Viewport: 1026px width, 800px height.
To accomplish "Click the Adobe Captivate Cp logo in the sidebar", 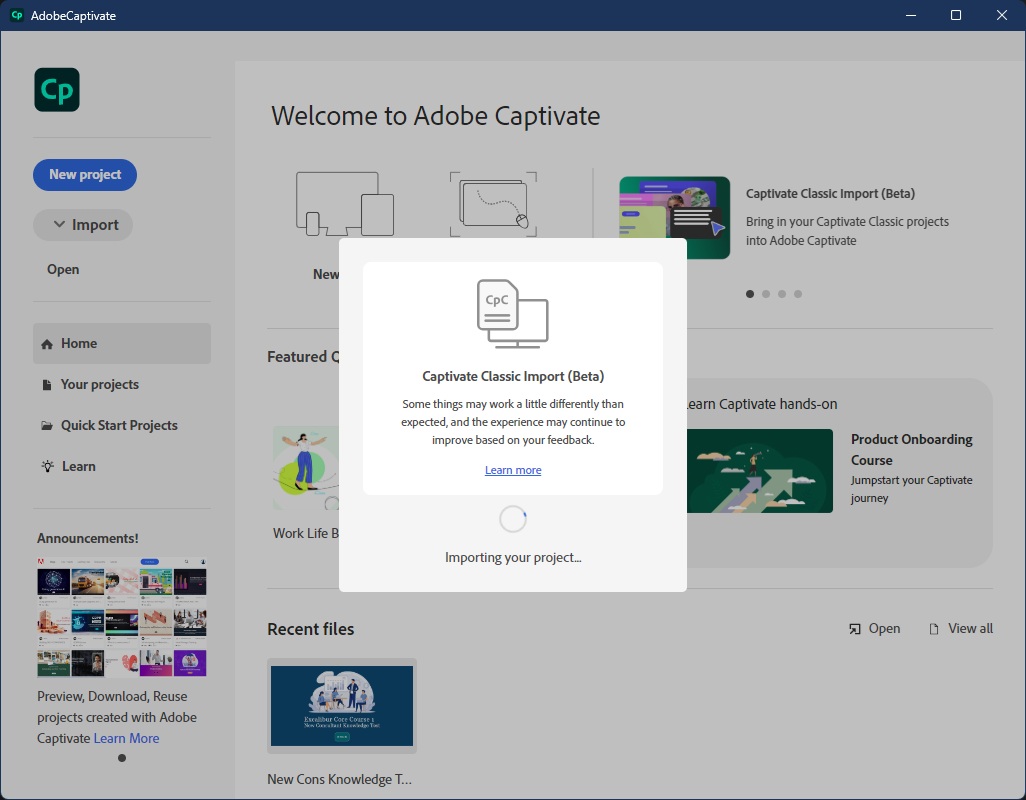I will (57, 90).
